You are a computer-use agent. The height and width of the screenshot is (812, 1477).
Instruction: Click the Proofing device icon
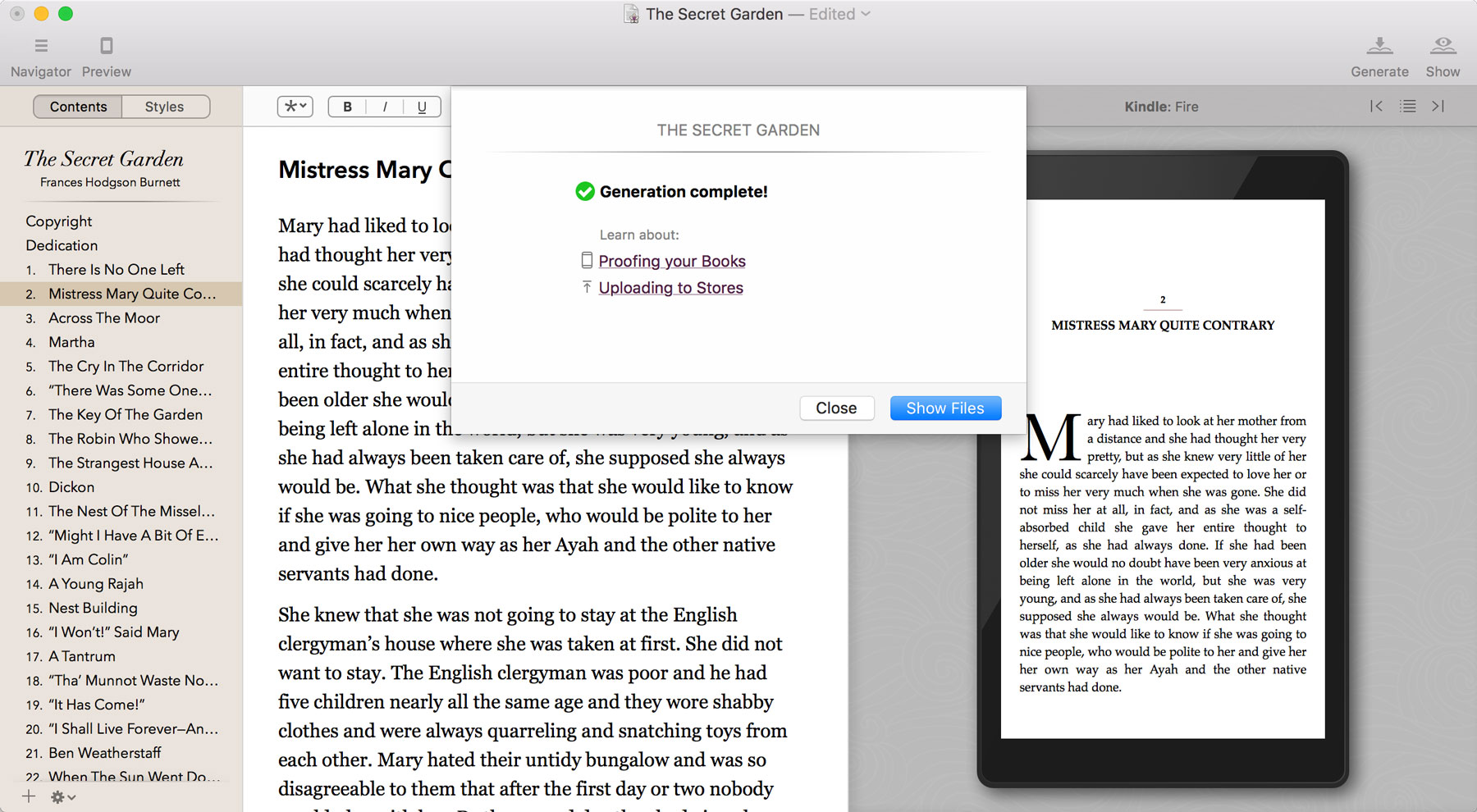click(587, 261)
